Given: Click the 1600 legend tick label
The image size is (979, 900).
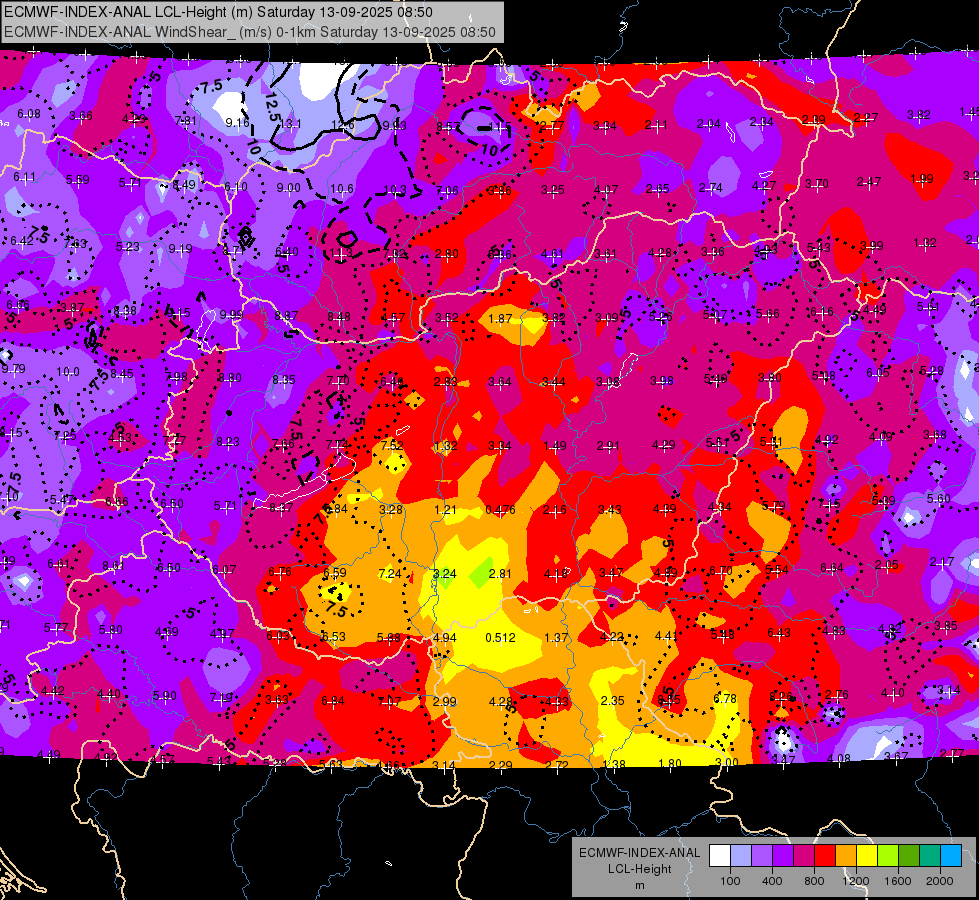Looking at the screenshot, I should click(898, 881).
